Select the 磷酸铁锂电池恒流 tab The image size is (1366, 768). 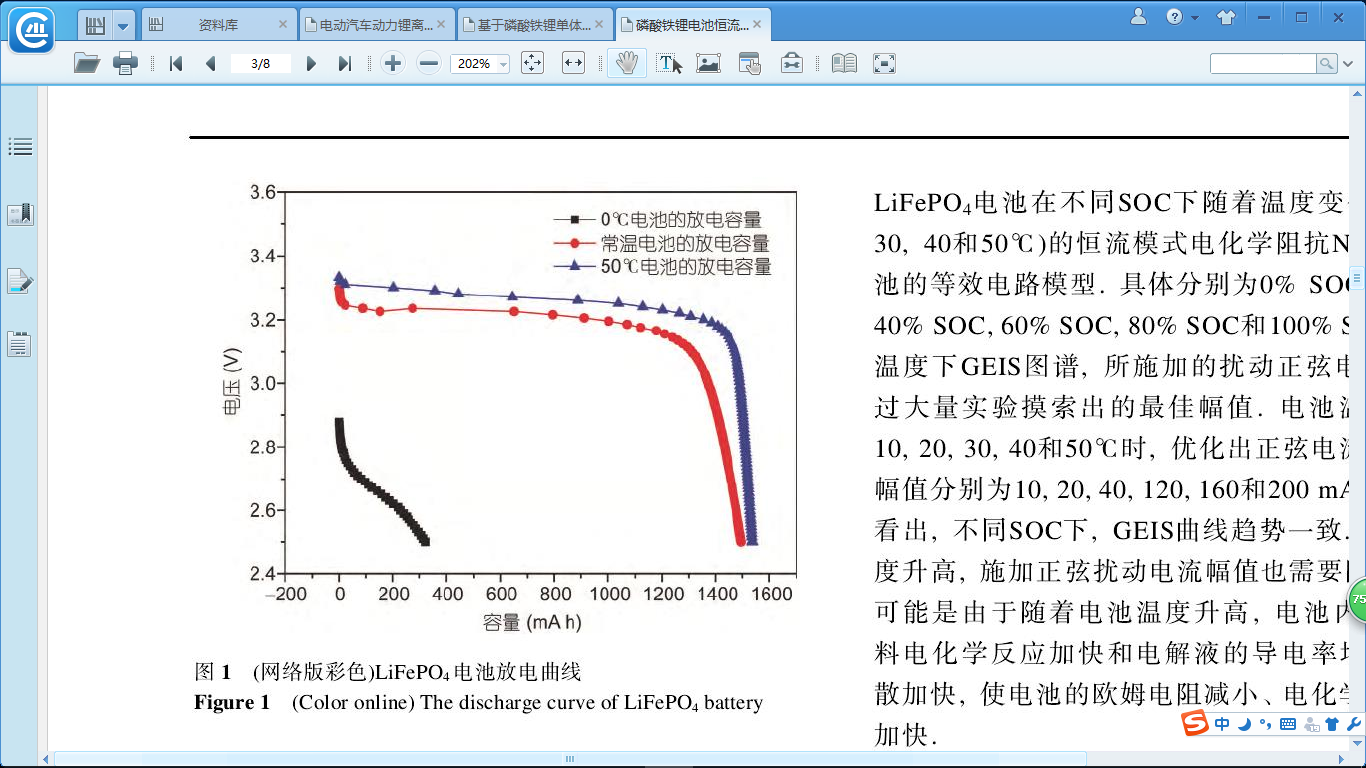692,25
